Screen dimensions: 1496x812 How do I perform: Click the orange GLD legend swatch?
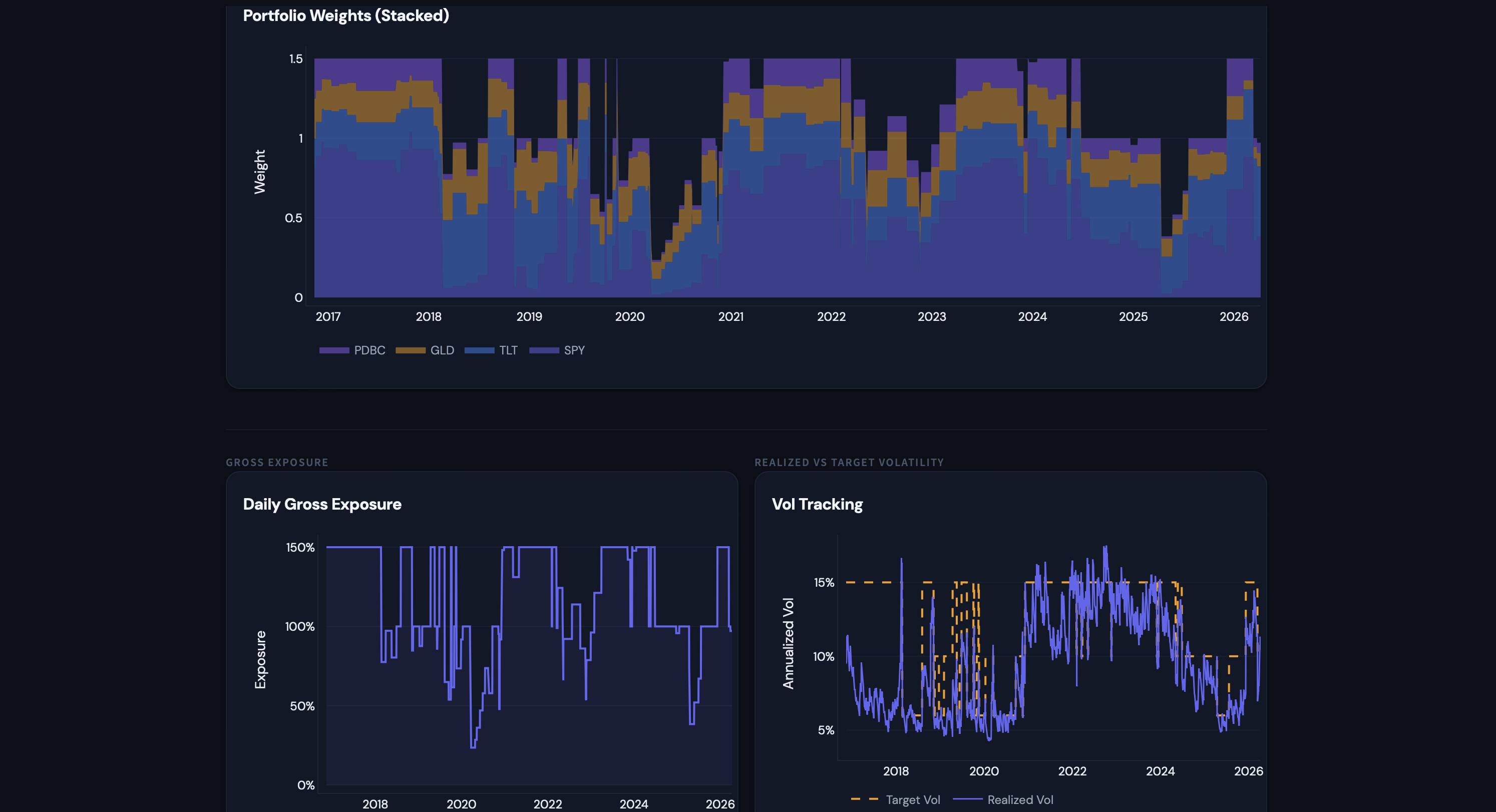click(x=410, y=350)
